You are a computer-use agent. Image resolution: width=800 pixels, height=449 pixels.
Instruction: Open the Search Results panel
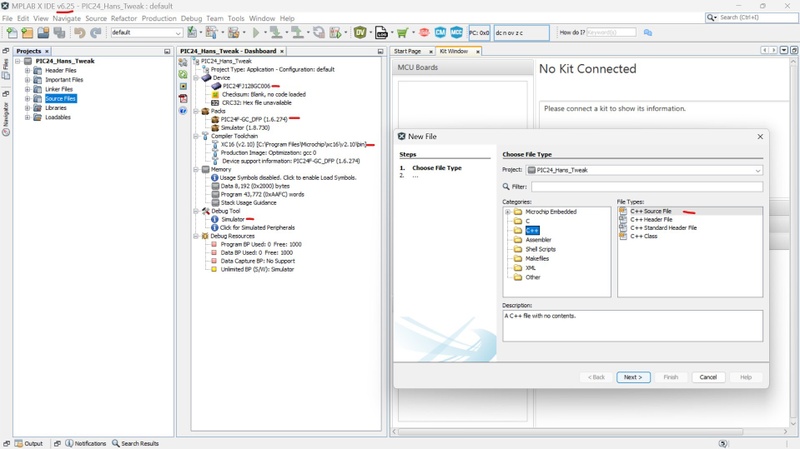click(135, 443)
